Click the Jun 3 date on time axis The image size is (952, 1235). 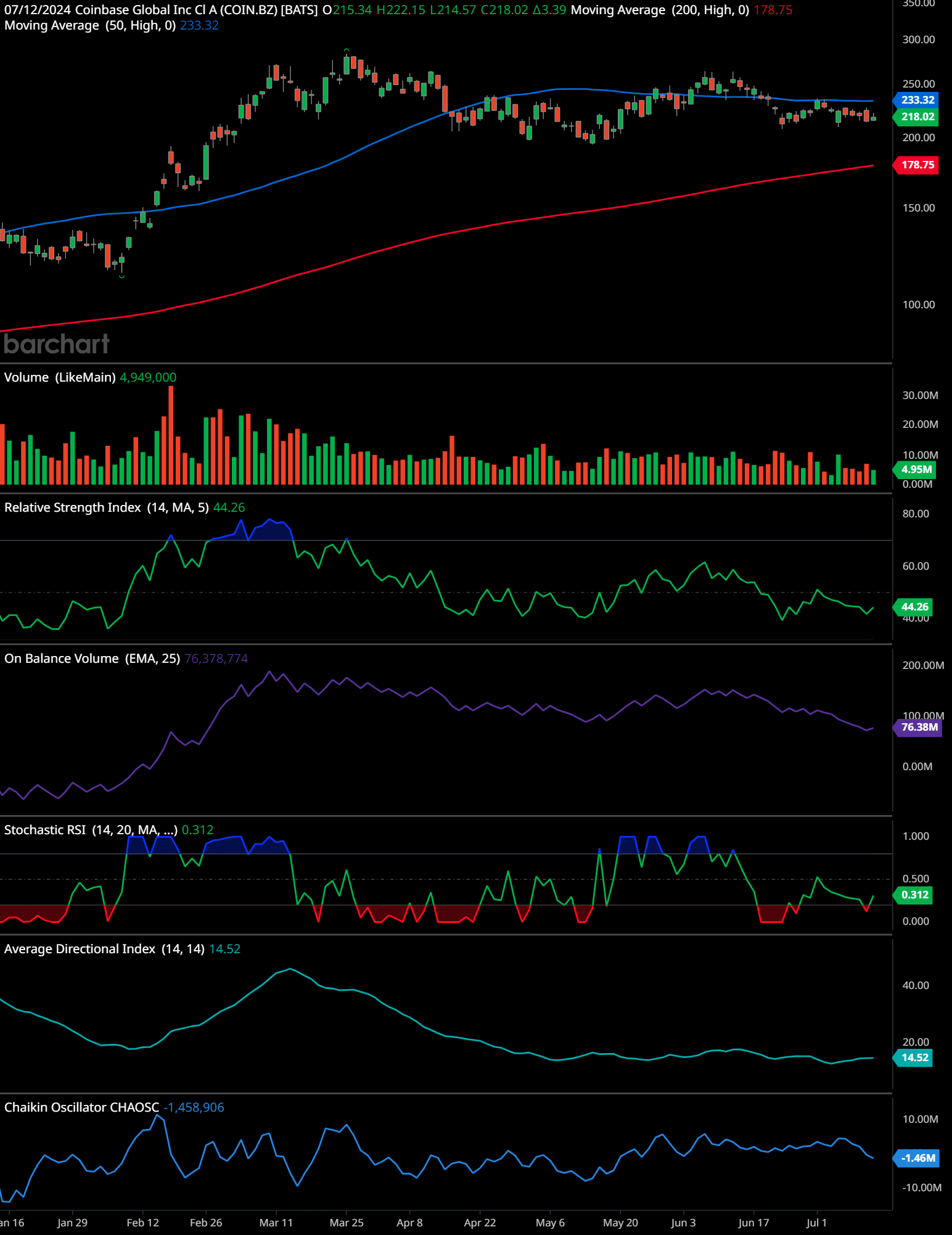click(x=683, y=1223)
